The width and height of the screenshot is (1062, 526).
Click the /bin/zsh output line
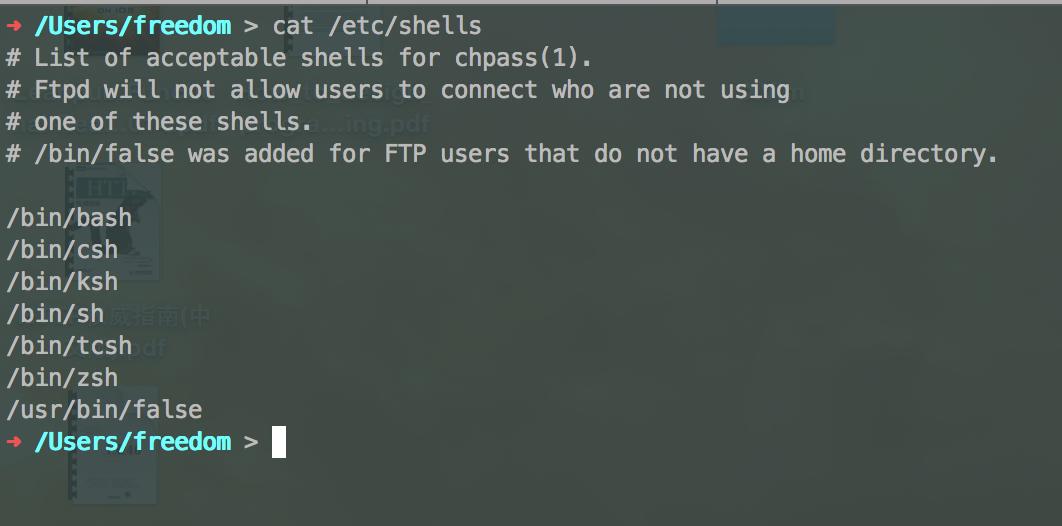point(62,378)
